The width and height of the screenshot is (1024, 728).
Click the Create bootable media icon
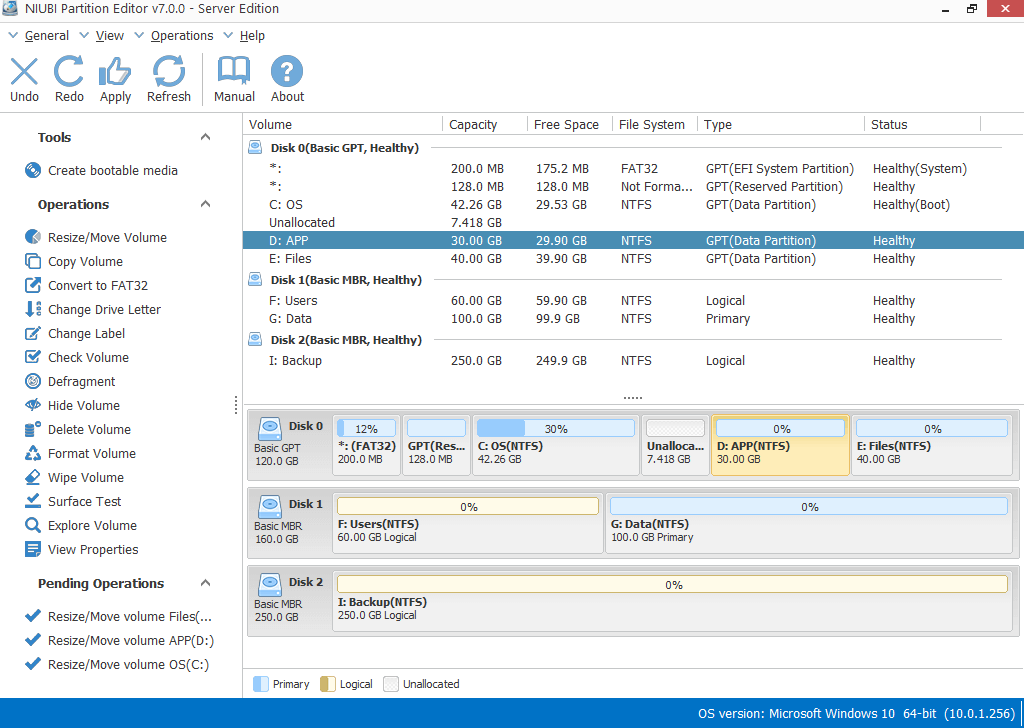(x=33, y=171)
